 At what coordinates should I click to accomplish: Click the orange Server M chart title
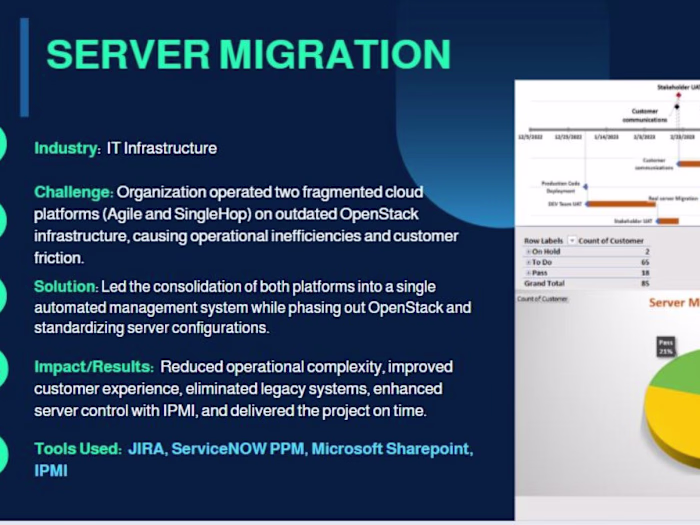674,303
